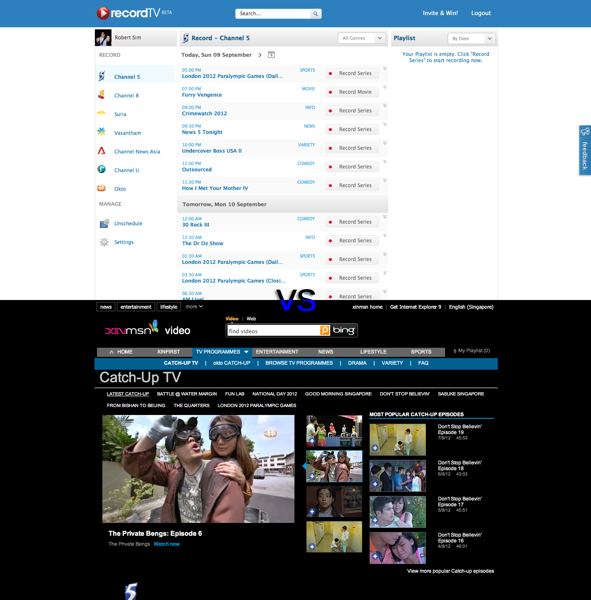Expand details arrow for Crimewatch 2012 row
The height and width of the screenshot is (600, 591).
pyautogui.click(x=385, y=105)
